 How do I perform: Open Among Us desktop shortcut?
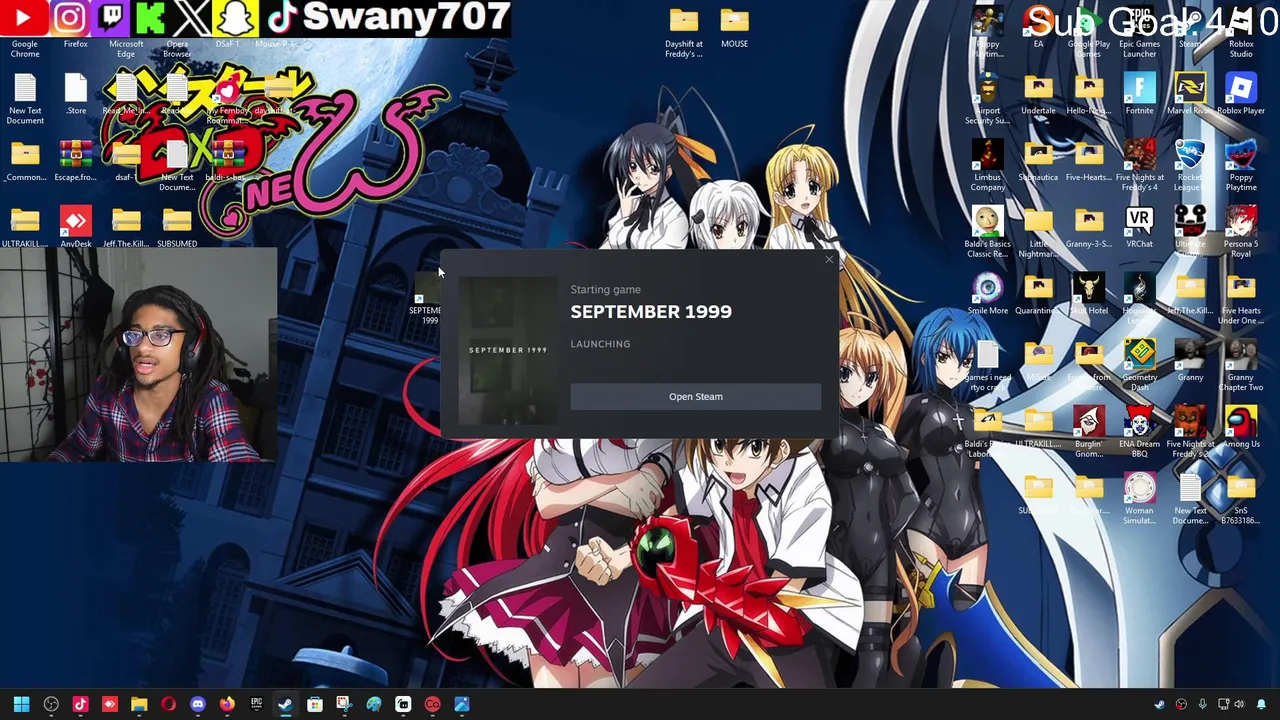[x=1241, y=428]
